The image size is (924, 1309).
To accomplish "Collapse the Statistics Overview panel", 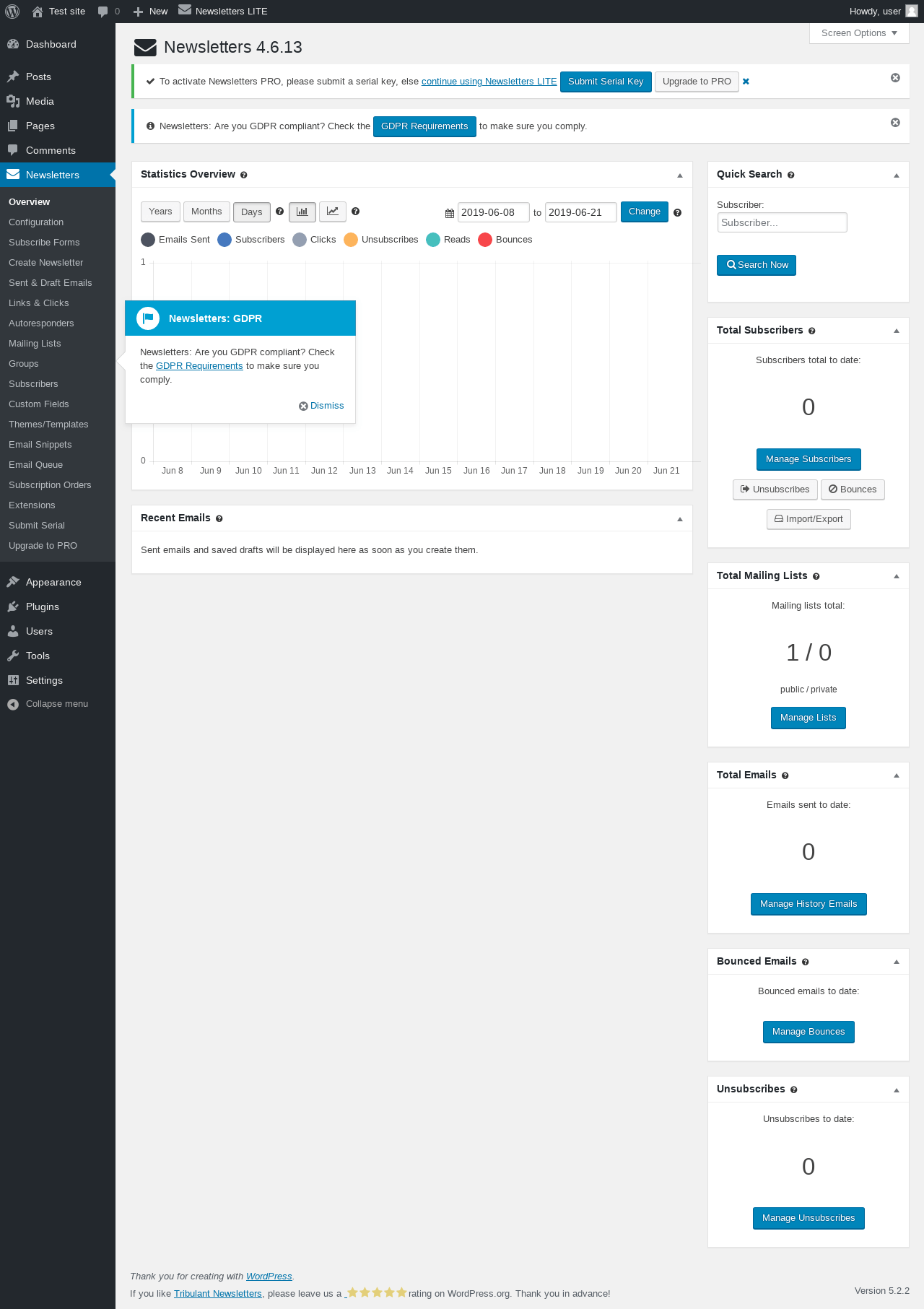I will (x=680, y=175).
